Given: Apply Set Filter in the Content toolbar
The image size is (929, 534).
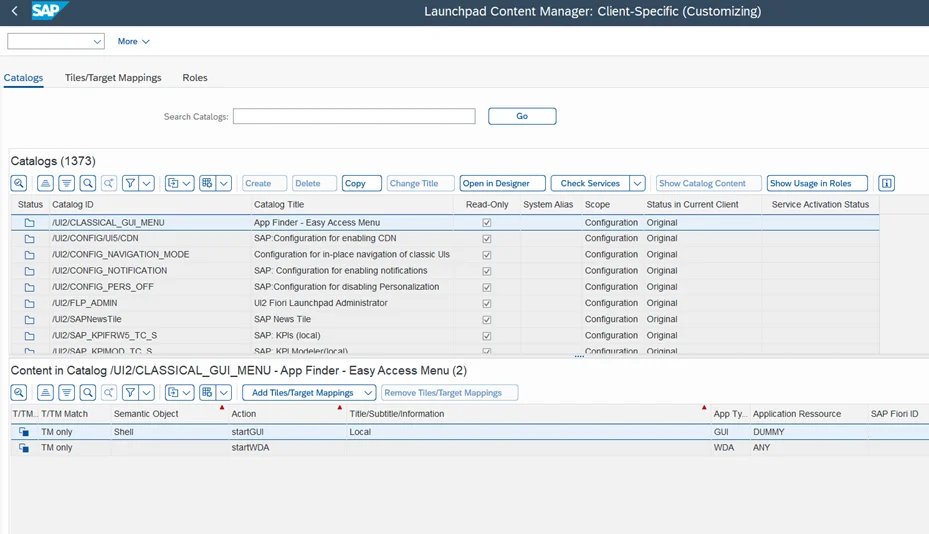Looking at the screenshot, I should [130, 392].
